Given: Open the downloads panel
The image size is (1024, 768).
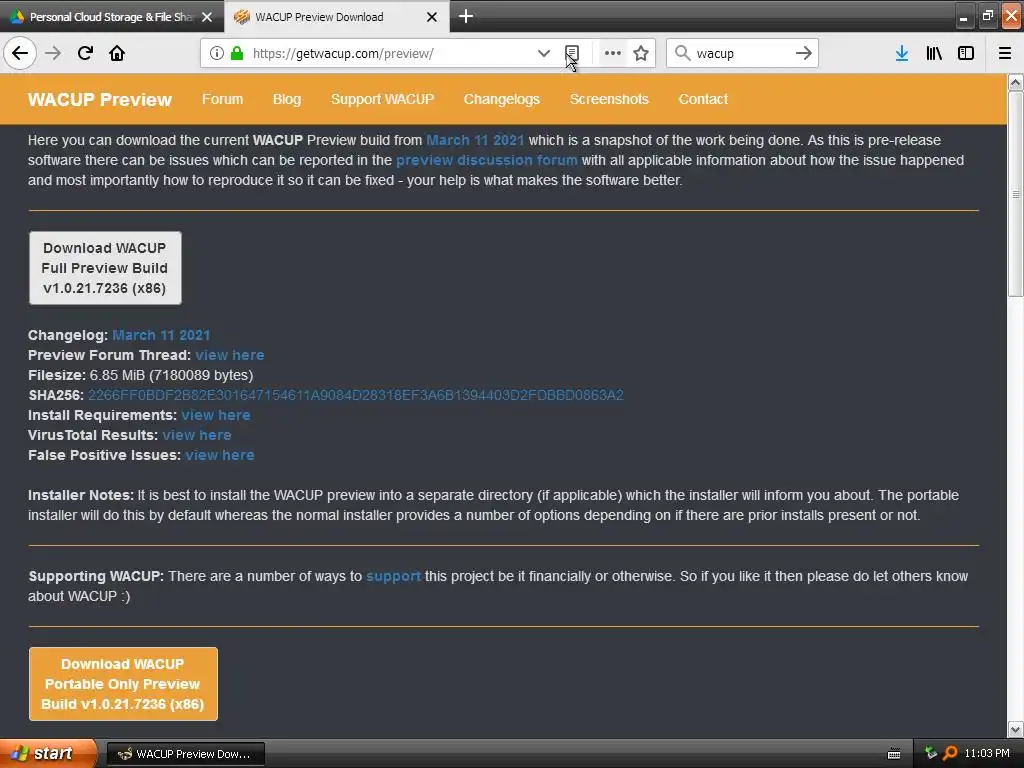Looking at the screenshot, I should 902,53.
